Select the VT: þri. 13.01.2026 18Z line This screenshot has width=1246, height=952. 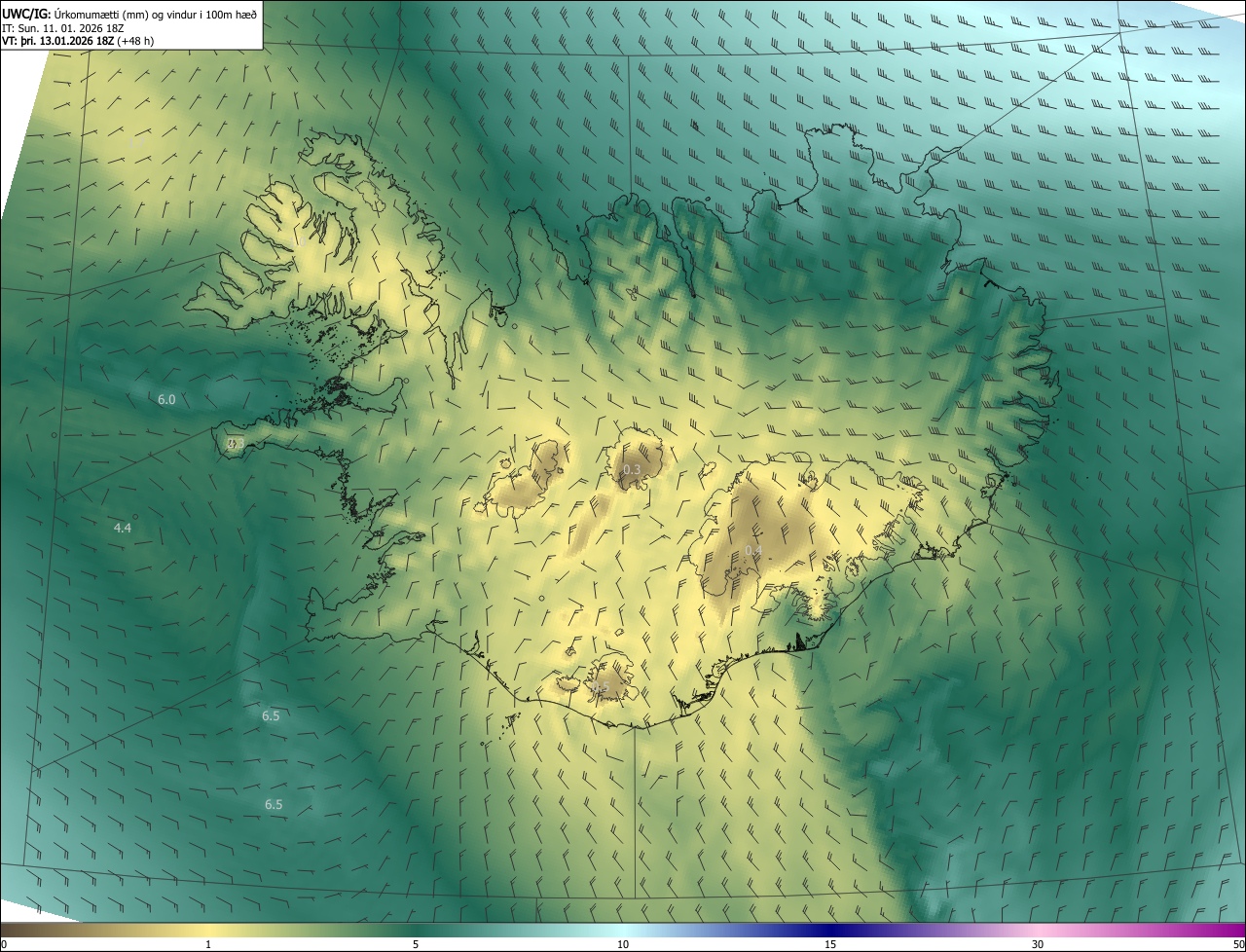pyautogui.click(x=78, y=41)
